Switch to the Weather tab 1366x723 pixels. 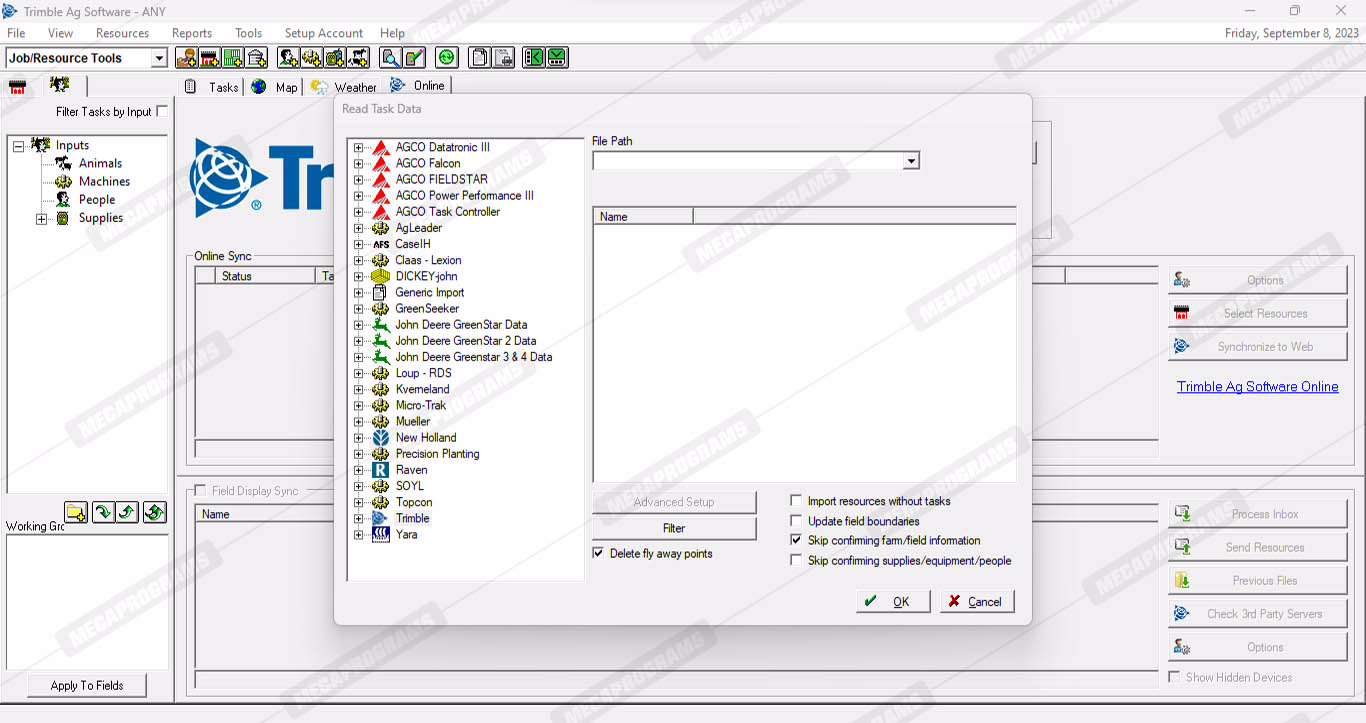[344, 87]
